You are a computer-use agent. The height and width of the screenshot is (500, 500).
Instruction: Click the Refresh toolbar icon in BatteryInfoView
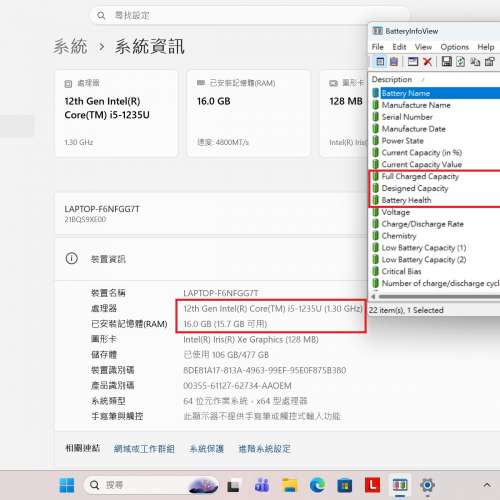[x=461, y=62]
